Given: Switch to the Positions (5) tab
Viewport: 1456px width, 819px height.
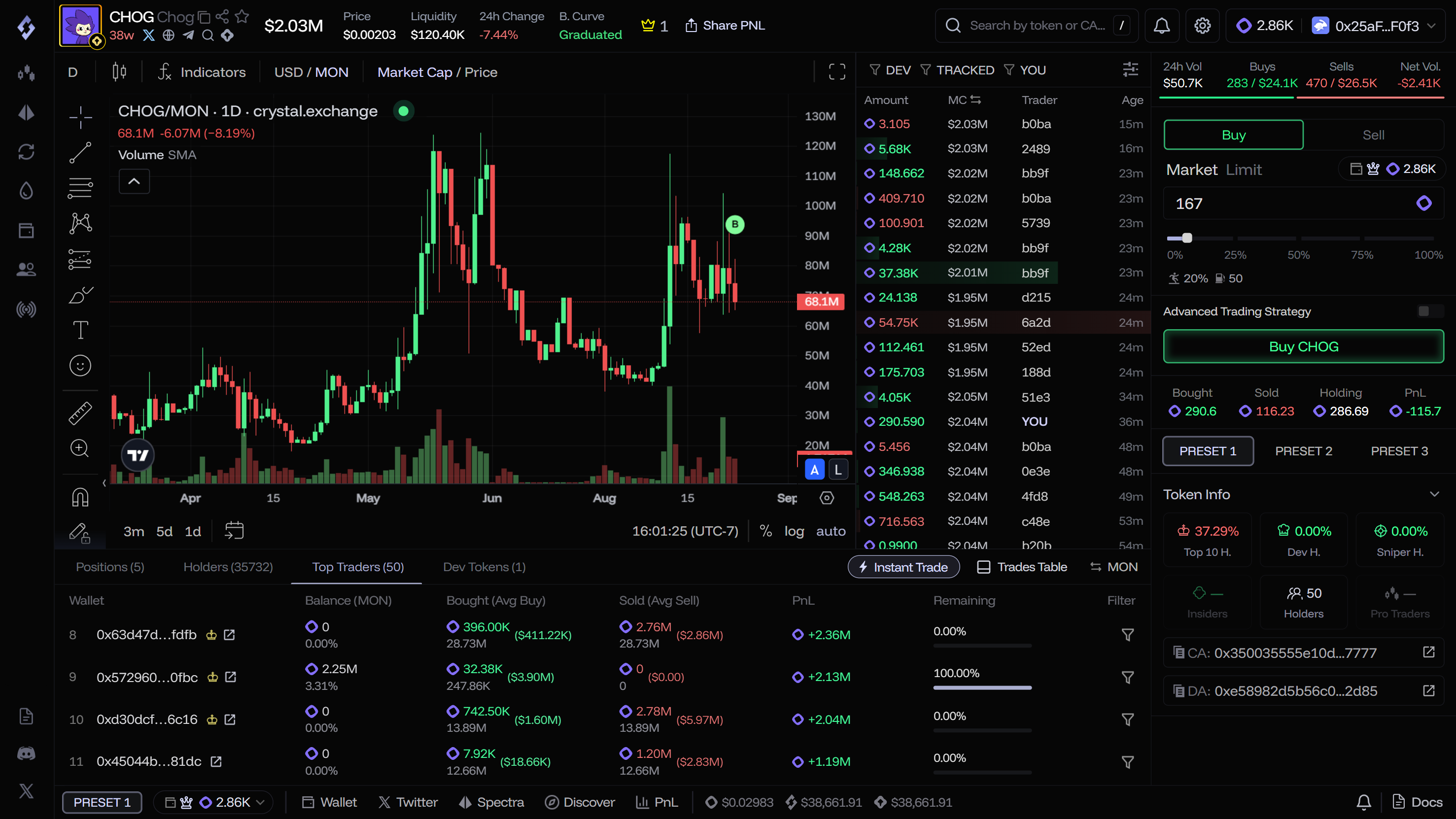Looking at the screenshot, I should tap(109, 567).
